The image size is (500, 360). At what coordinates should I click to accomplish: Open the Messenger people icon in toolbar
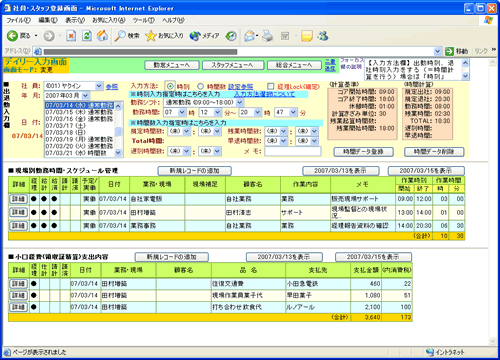click(x=323, y=36)
